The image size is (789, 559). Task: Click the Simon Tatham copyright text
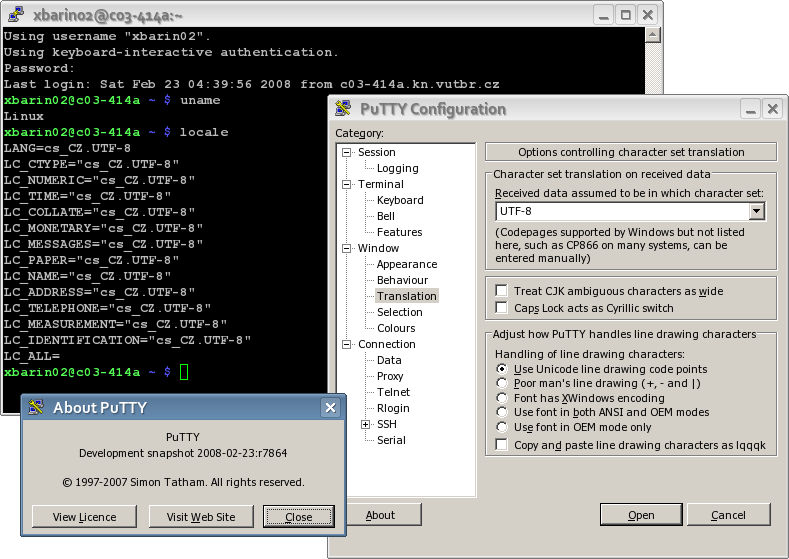click(183, 482)
